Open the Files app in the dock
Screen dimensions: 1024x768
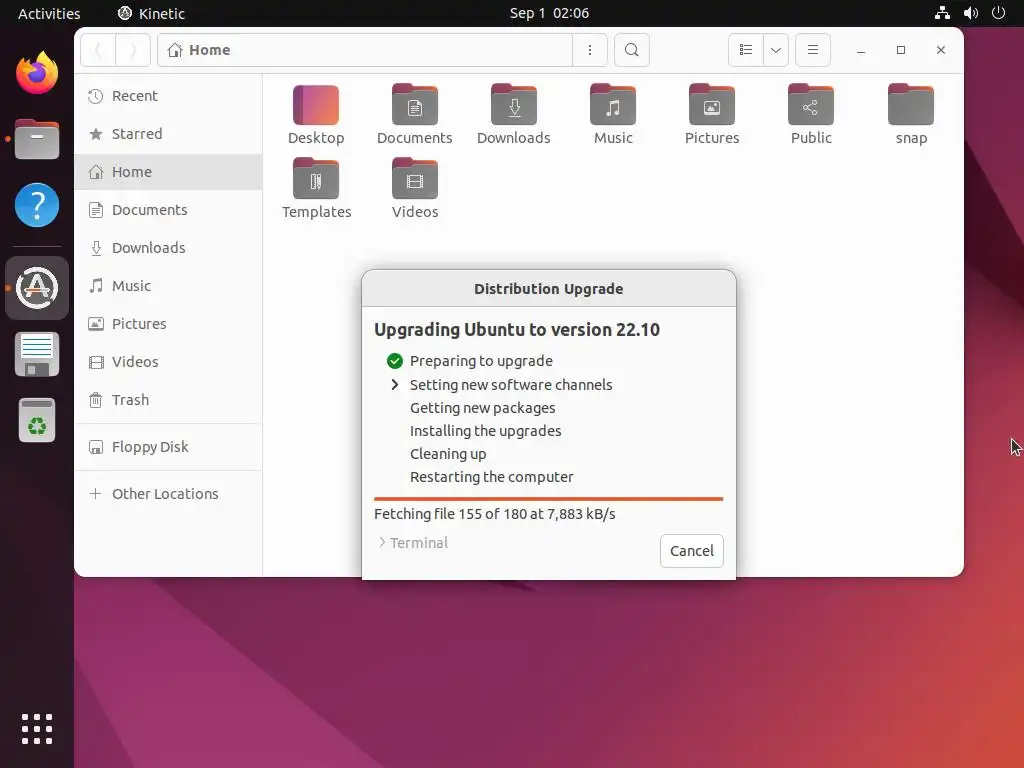tap(37, 139)
